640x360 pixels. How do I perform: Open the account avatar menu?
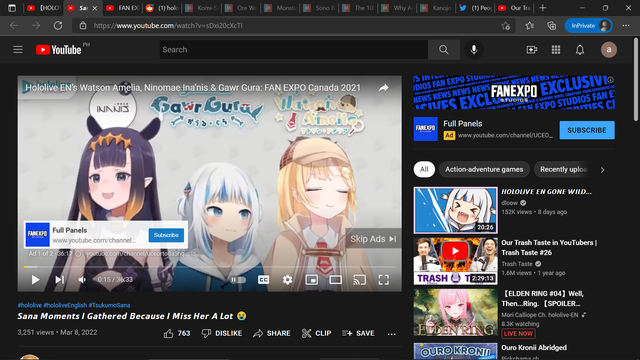click(x=609, y=50)
